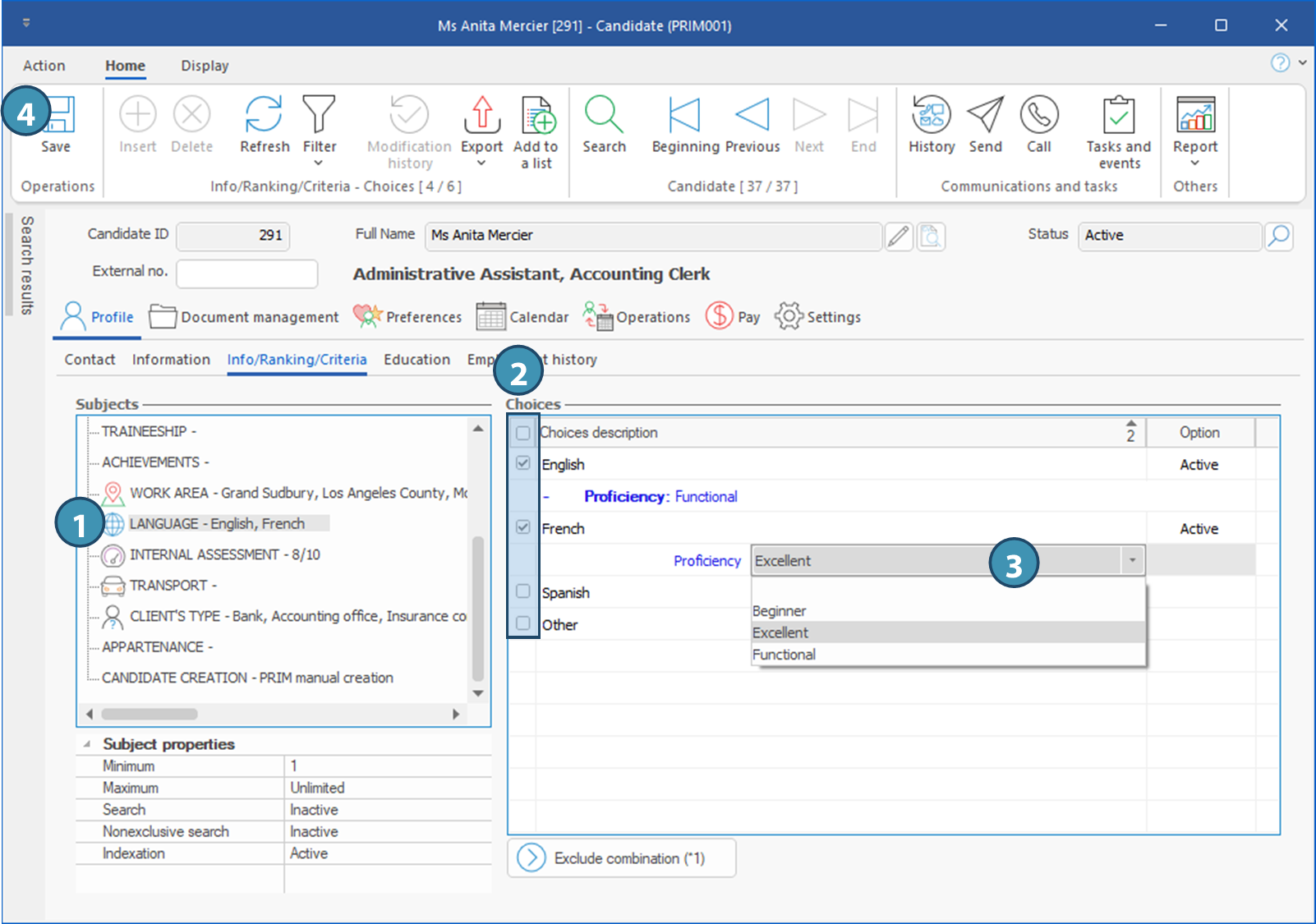Click the External no. input field
The height and width of the screenshot is (924, 1316).
pos(246,274)
